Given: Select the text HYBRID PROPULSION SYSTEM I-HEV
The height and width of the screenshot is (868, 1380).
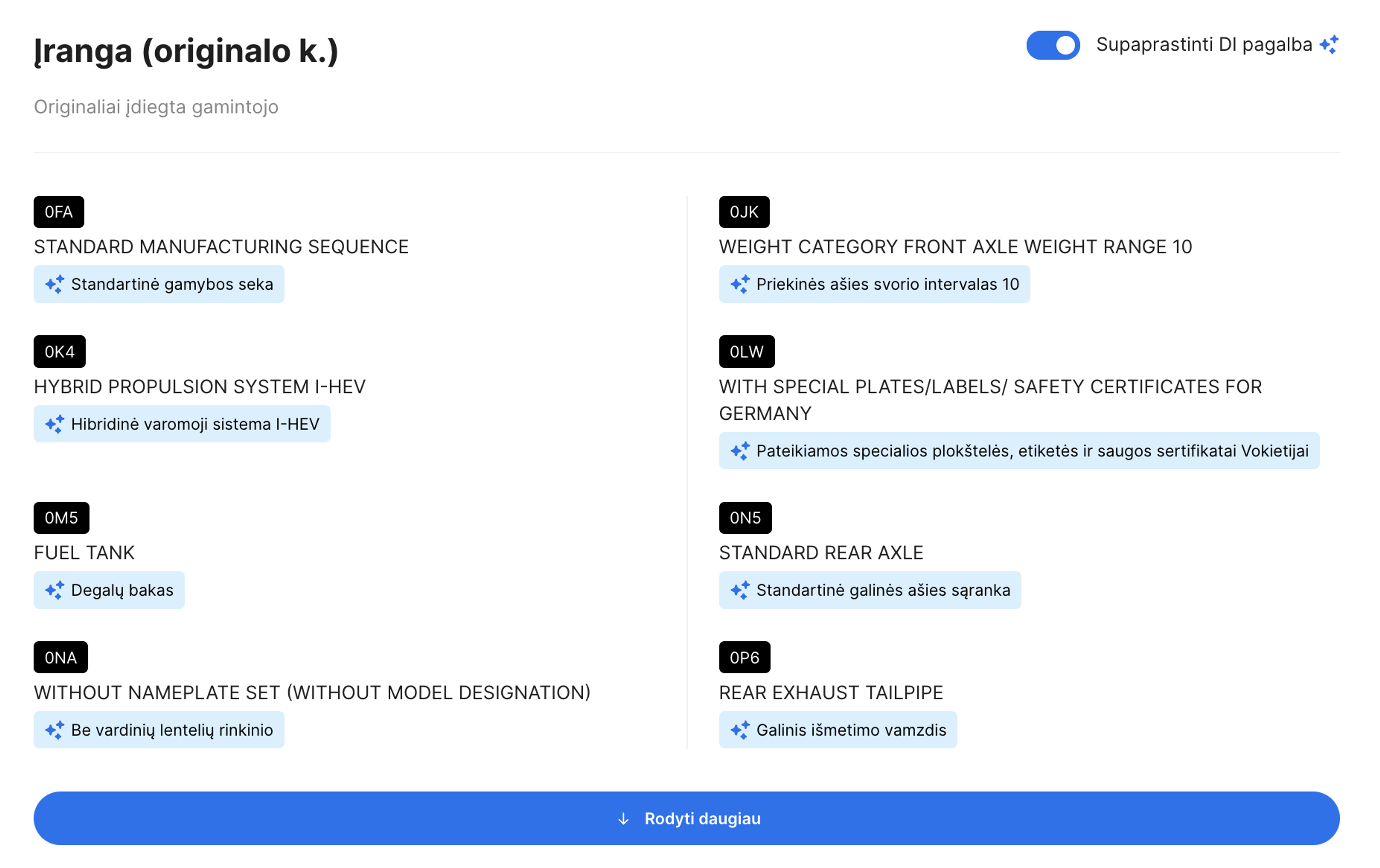Looking at the screenshot, I should pyautogui.click(x=199, y=387).
